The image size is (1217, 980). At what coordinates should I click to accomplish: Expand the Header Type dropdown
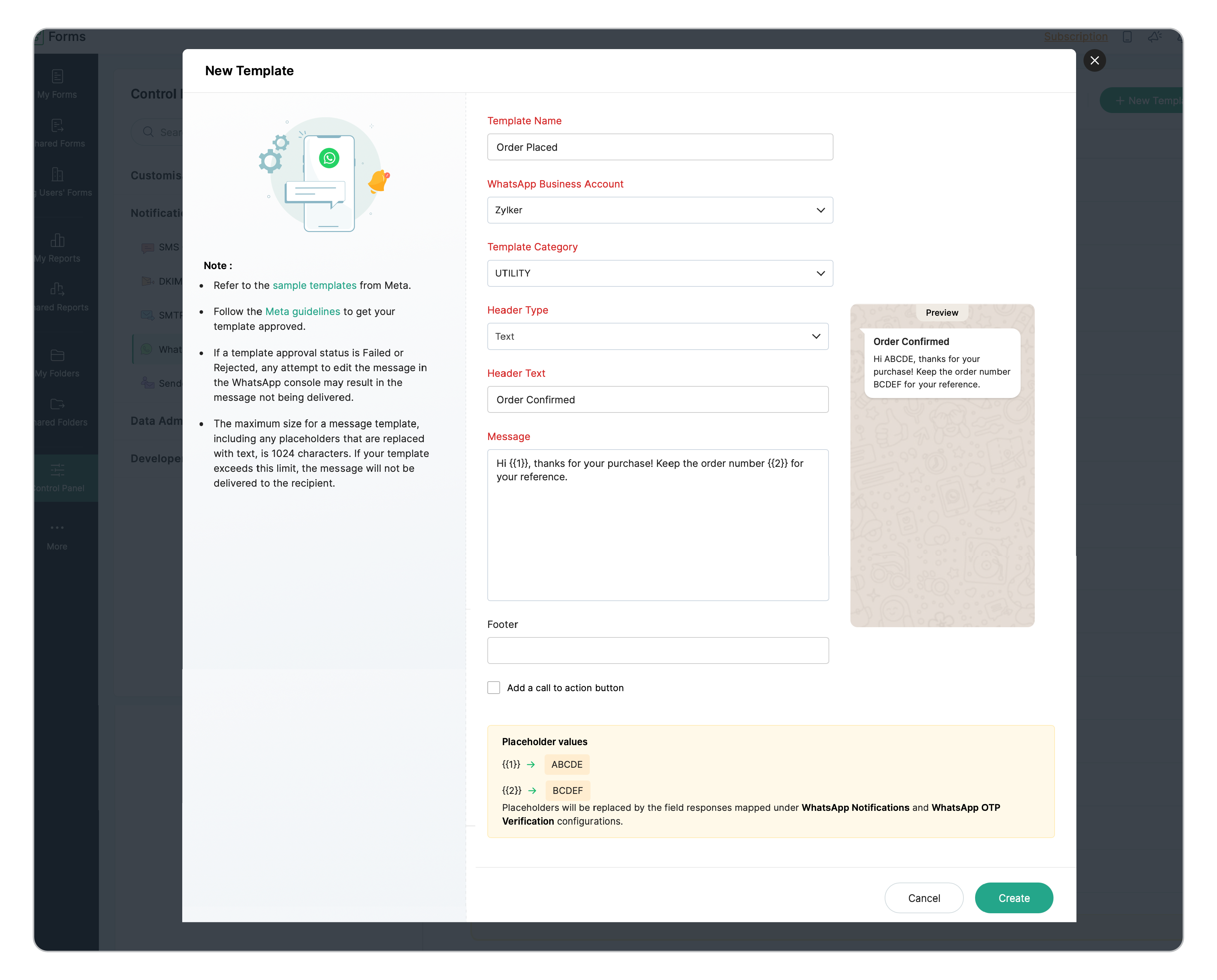click(657, 337)
